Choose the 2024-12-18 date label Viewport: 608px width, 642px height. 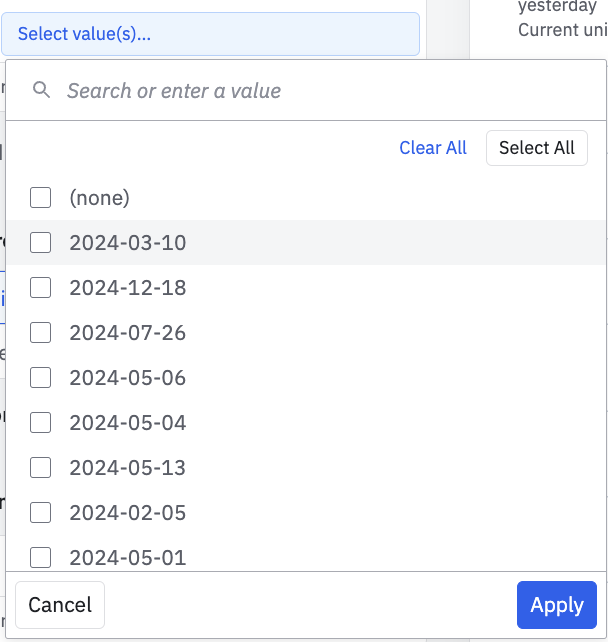click(x=128, y=288)
